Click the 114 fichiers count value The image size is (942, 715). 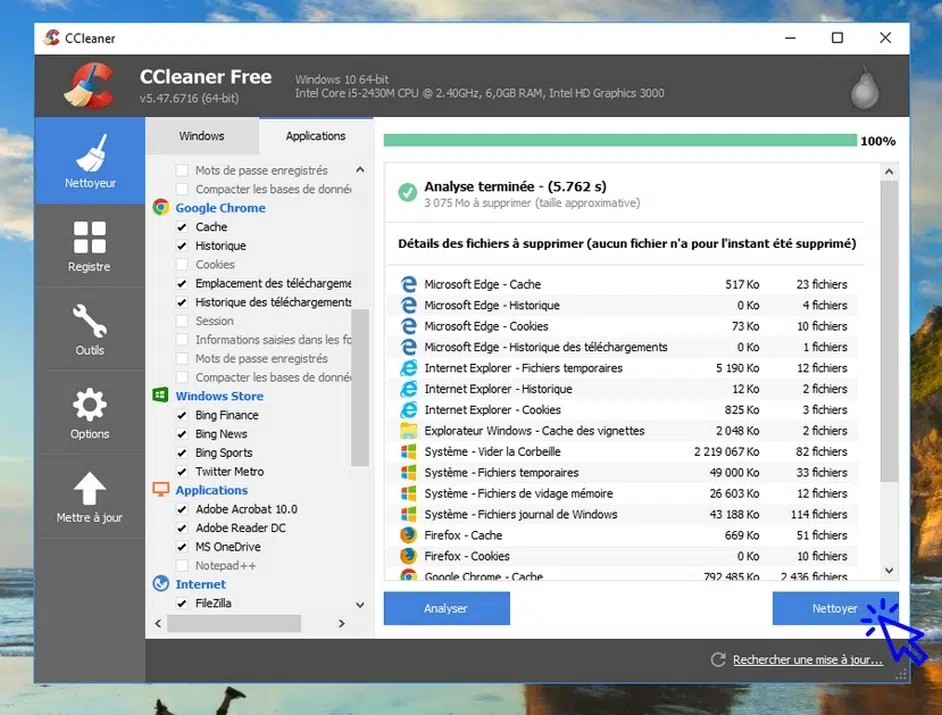click(x=819, y=514)
